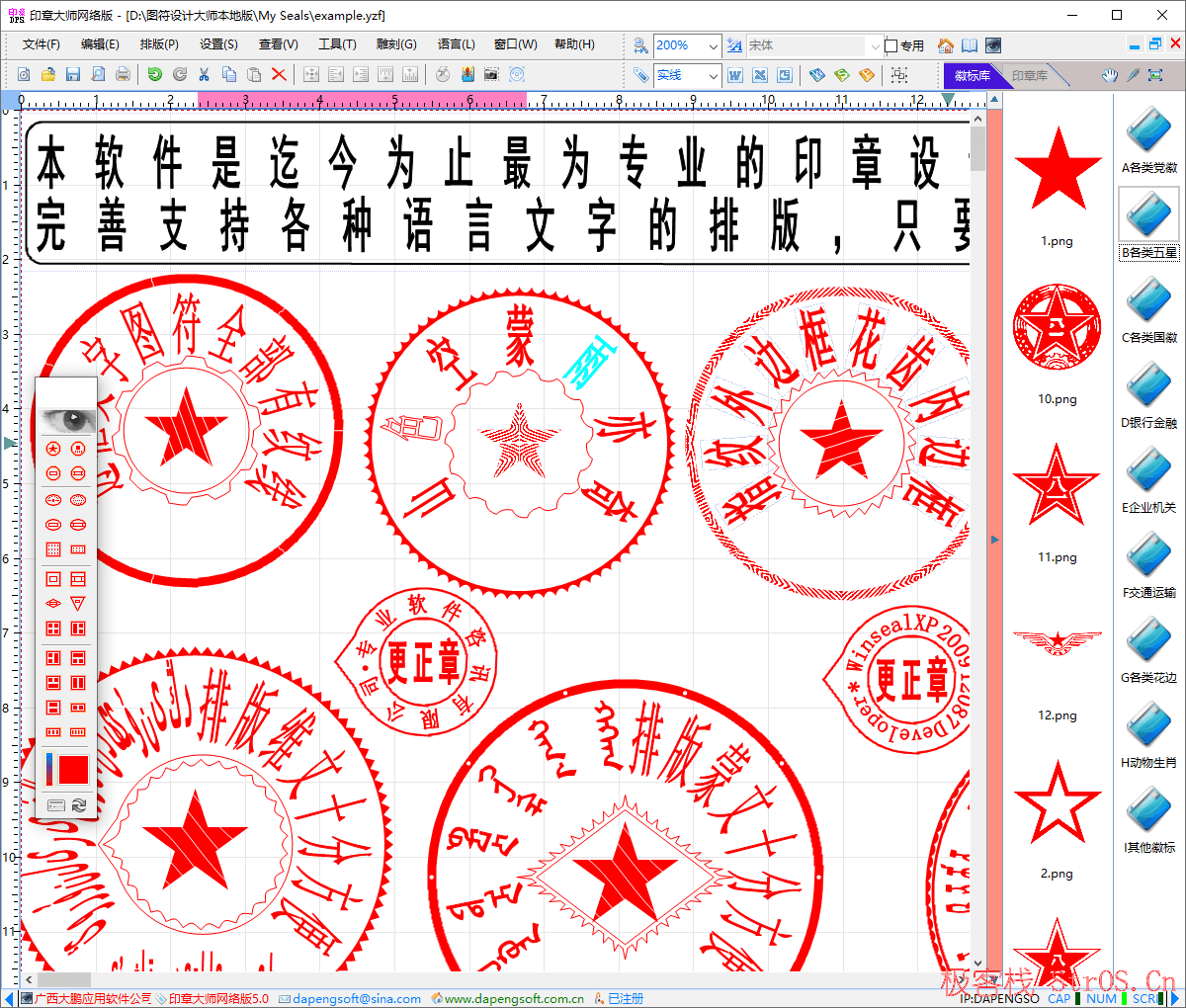
Task: Open the 帮助(H) menu
Action: click(x=574, y=44)
